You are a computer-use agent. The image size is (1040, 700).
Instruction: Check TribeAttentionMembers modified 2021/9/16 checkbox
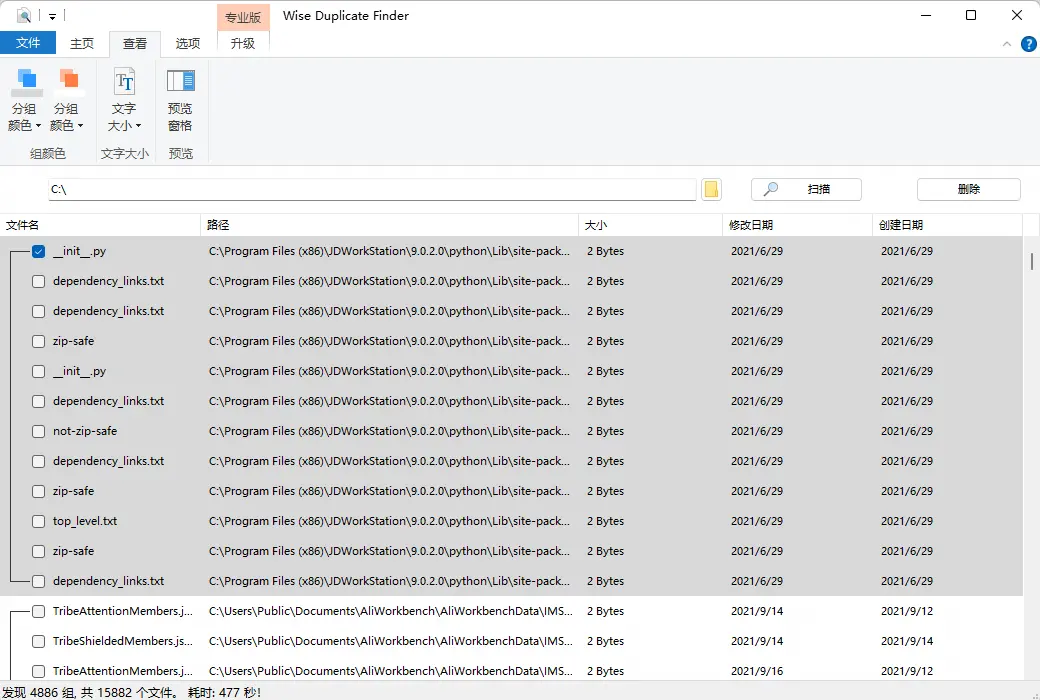(x=38, y=671)
